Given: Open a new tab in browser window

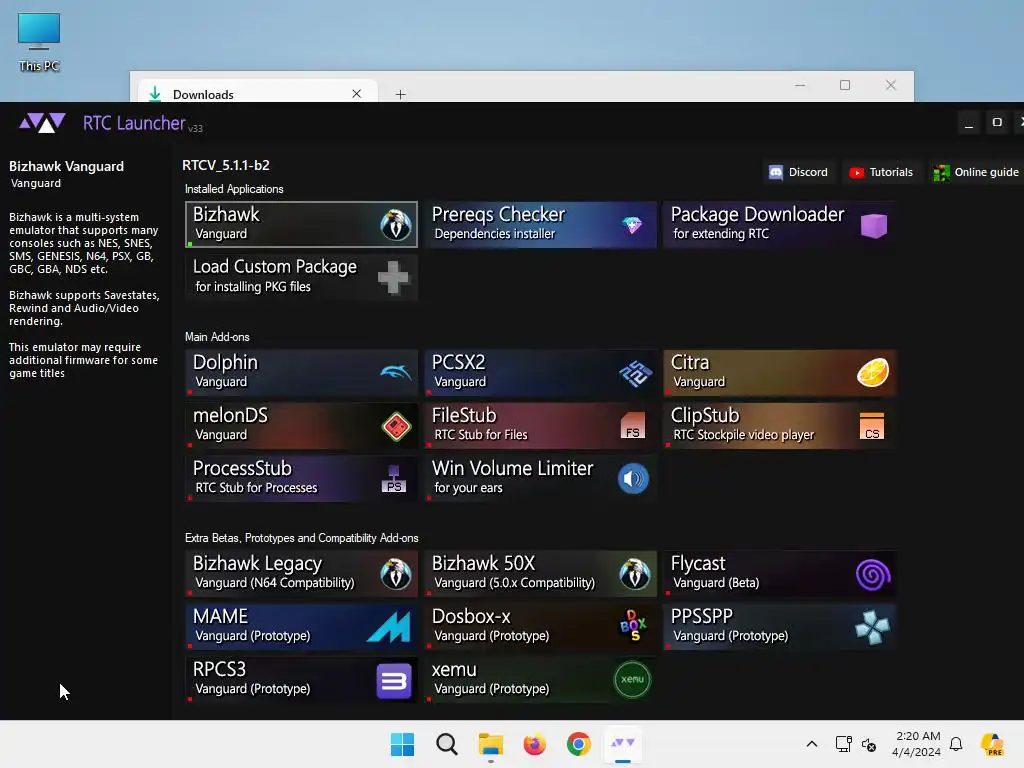Looking at the screenshot, I should [400, 95].
